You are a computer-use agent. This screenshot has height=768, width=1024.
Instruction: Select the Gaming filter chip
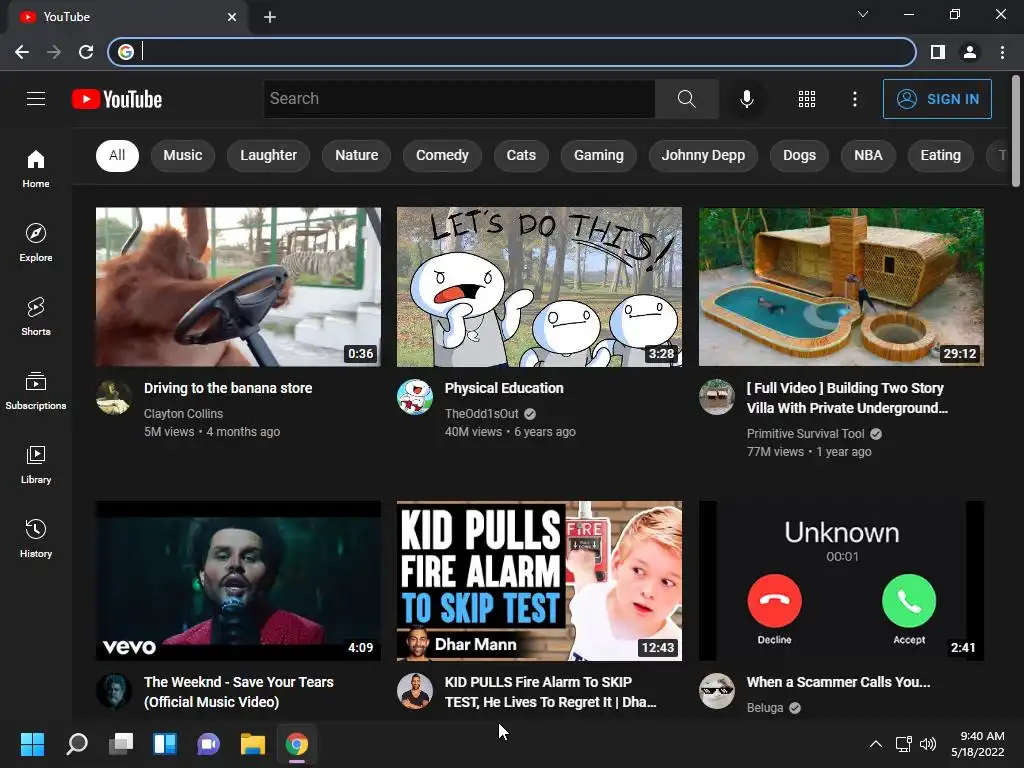point(599,155)
